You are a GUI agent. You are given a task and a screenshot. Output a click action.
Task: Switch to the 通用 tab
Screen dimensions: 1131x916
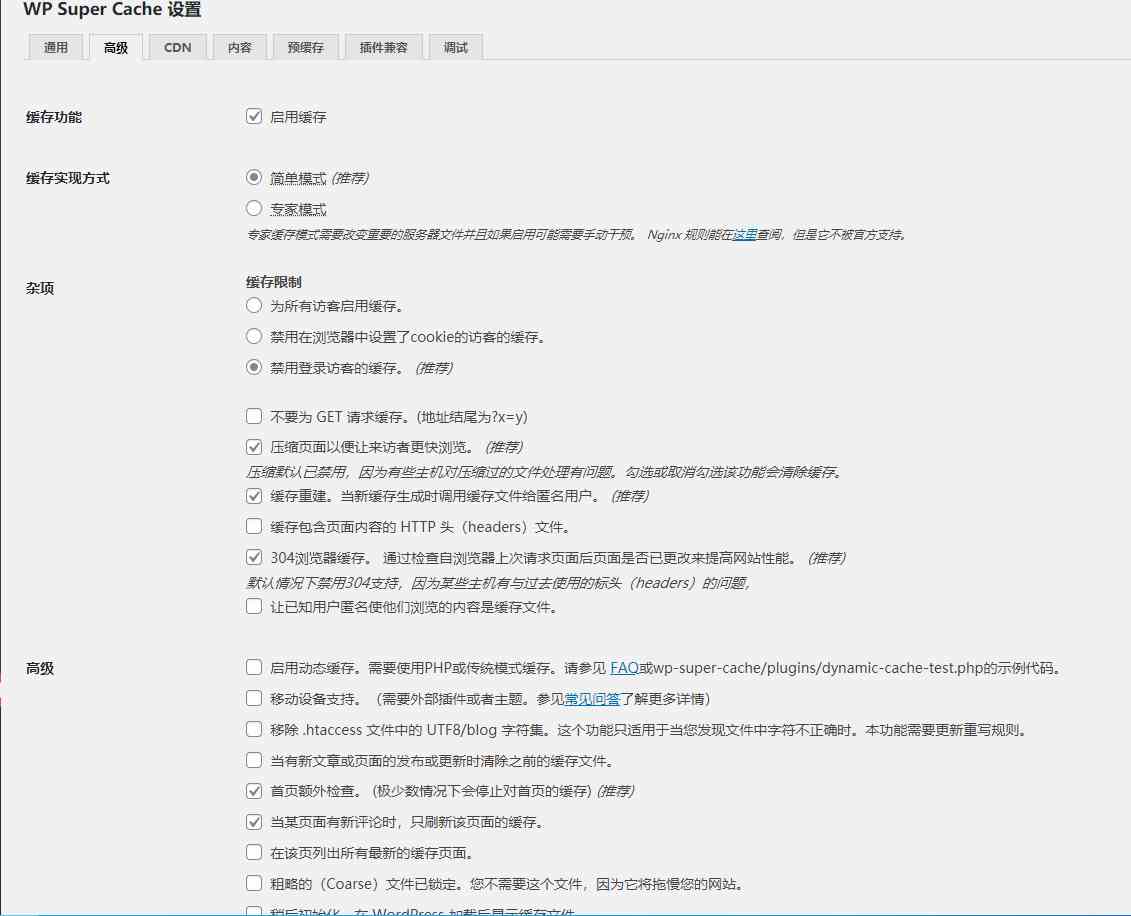[56, 48]
